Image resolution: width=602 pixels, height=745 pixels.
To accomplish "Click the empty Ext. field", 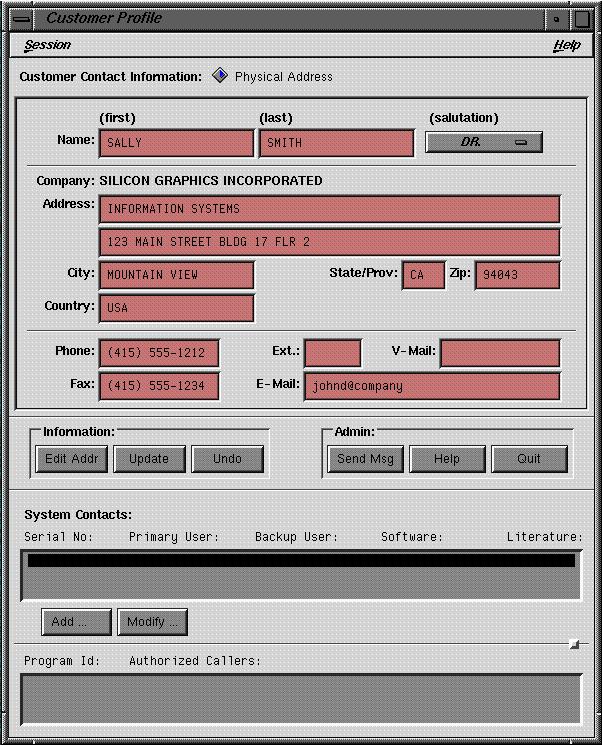I will [x=332, y=353].
